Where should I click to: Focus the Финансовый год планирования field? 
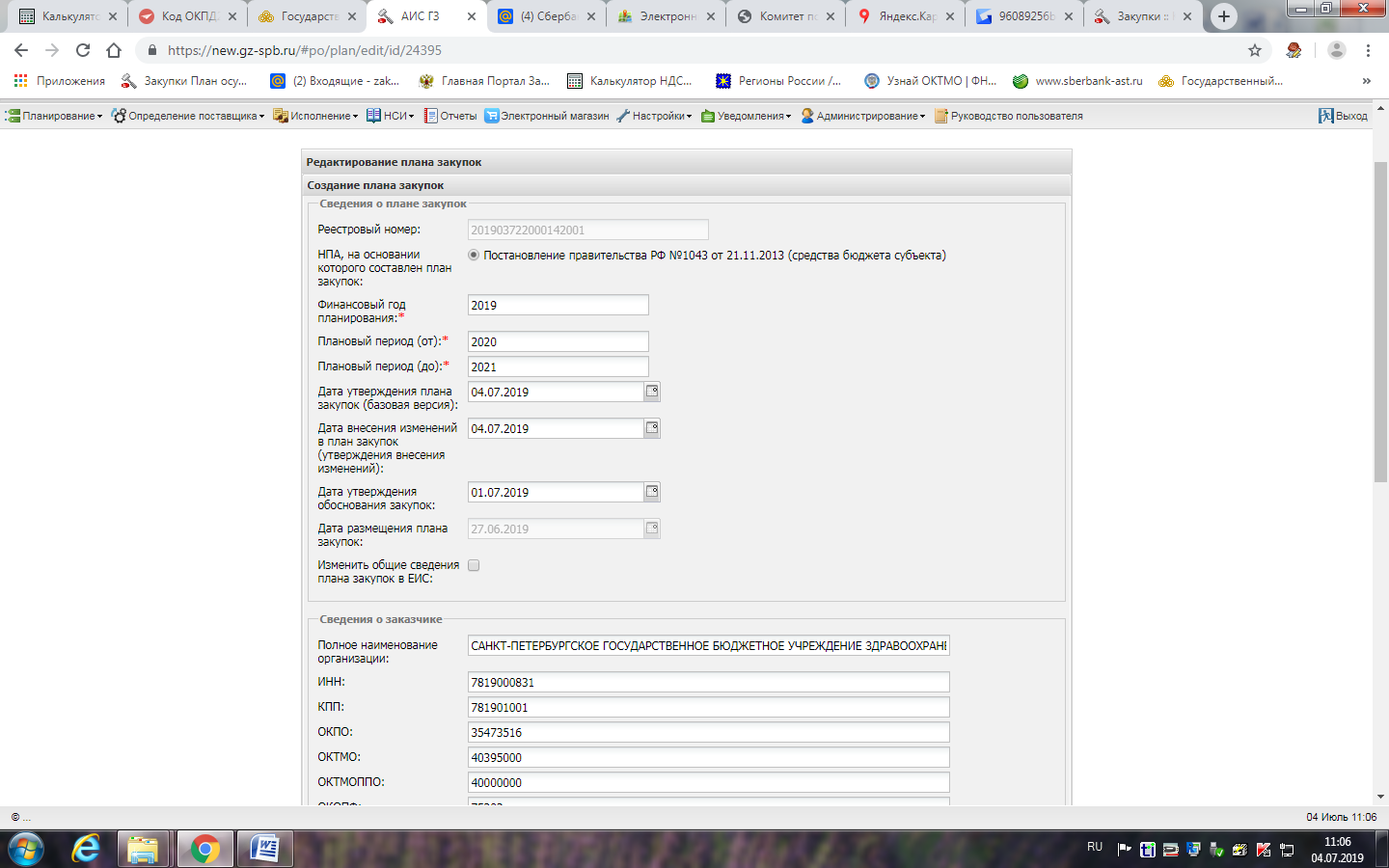558,305
